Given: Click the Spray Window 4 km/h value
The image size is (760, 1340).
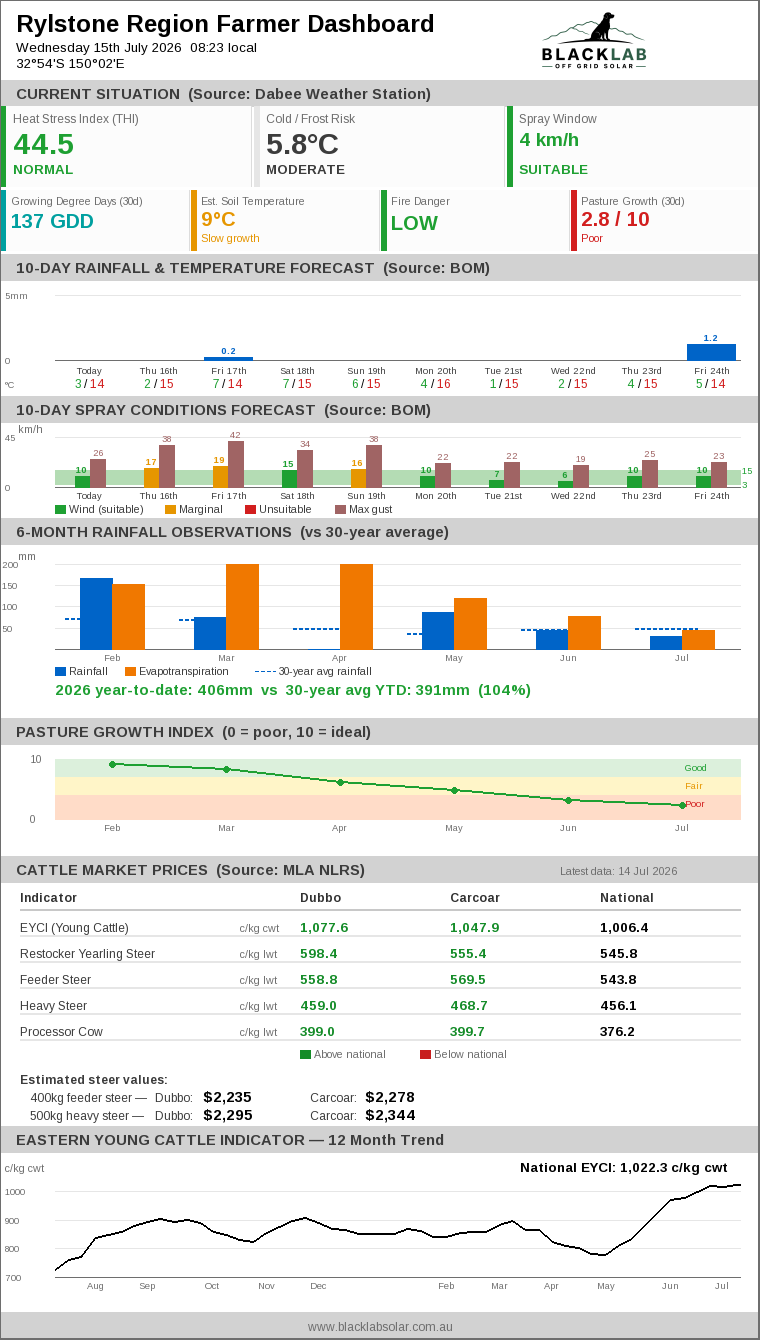Looking at the screenshot, I should pos(549,140).
